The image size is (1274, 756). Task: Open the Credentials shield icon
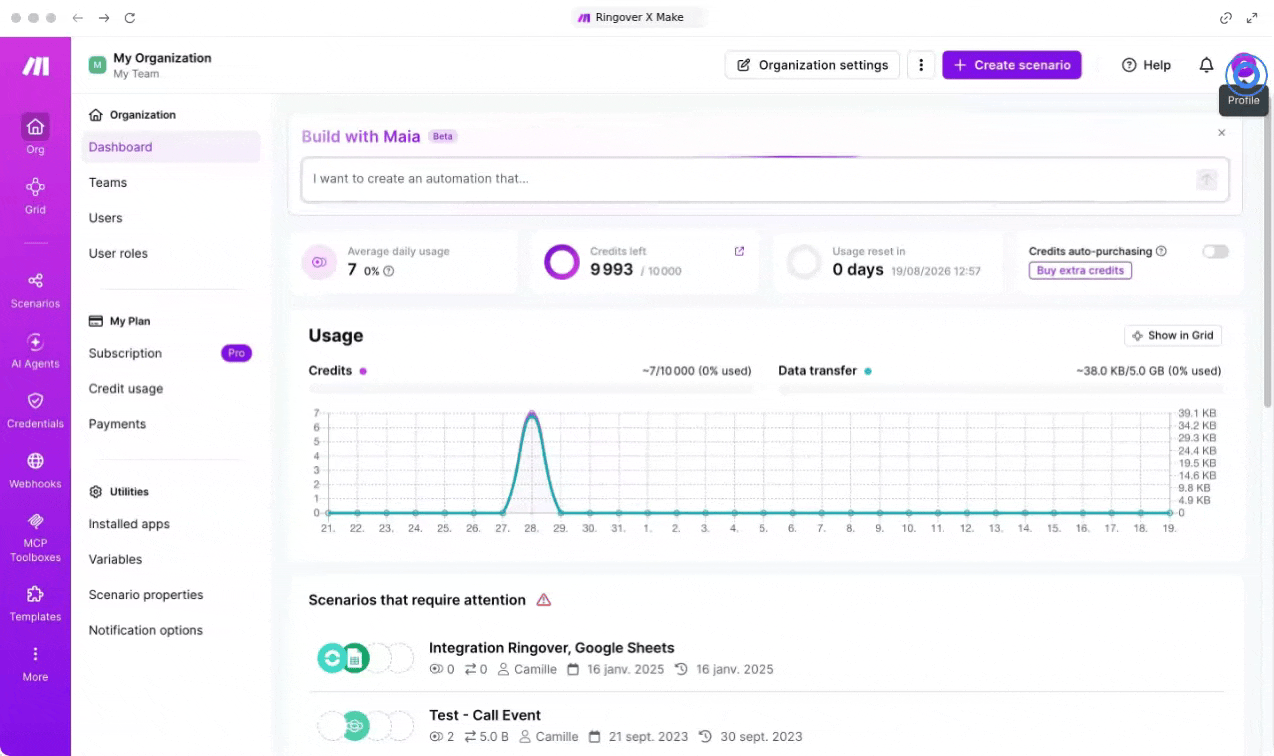(x=35, y=400)
